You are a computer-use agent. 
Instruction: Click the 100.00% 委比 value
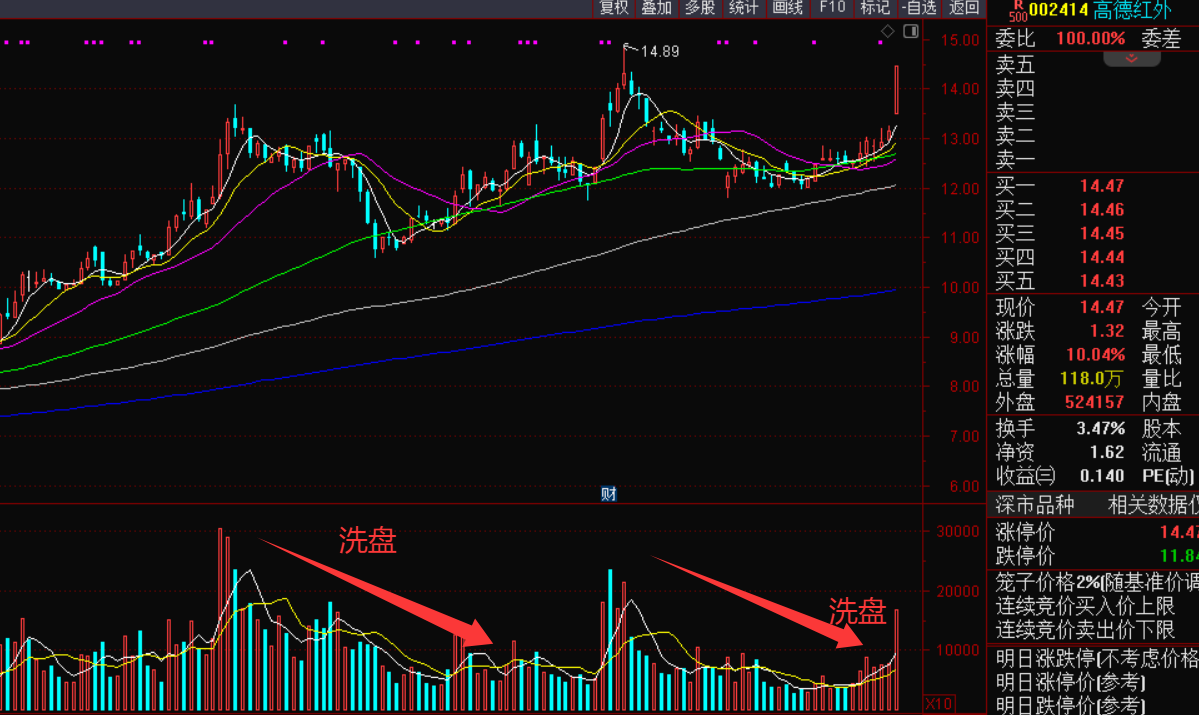(1090, 38)
